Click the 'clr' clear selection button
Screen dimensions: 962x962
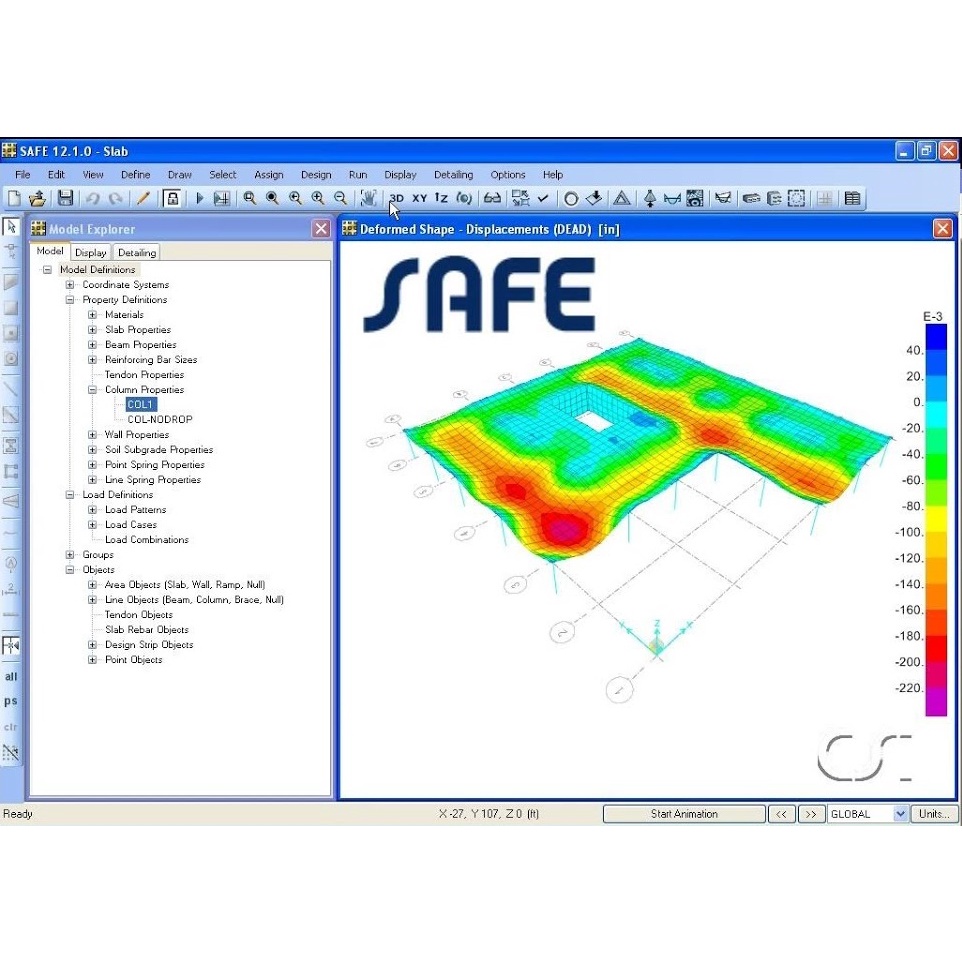11,727
